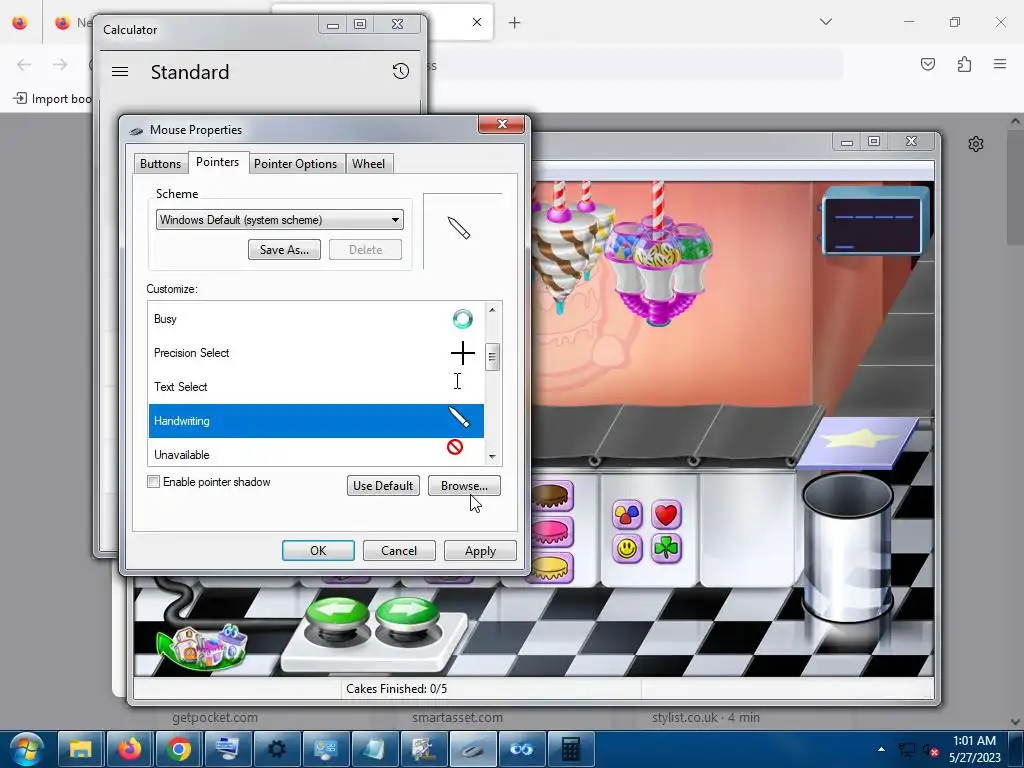This screenshot has width=1024, height=768.
Task: Click the pointer preview box with pen
Action: pos(462,231)
